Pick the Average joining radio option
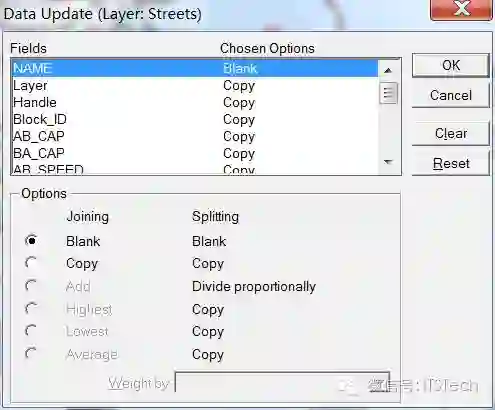 tap(32, 354)
